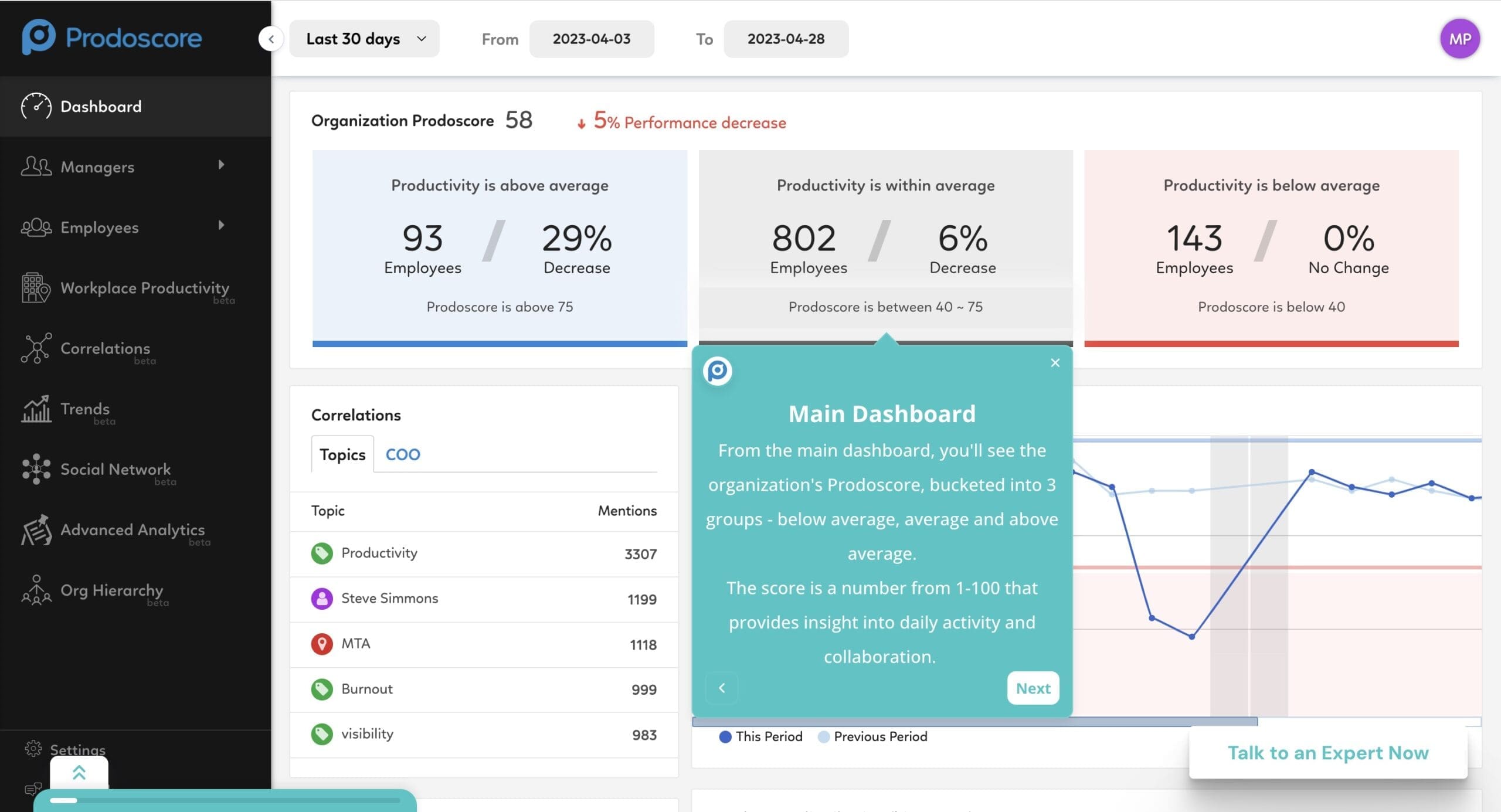The height and width of the screenshot is (812, 1501).
Task: Click the MTA topic label
Action: click(x=356, y=644)
